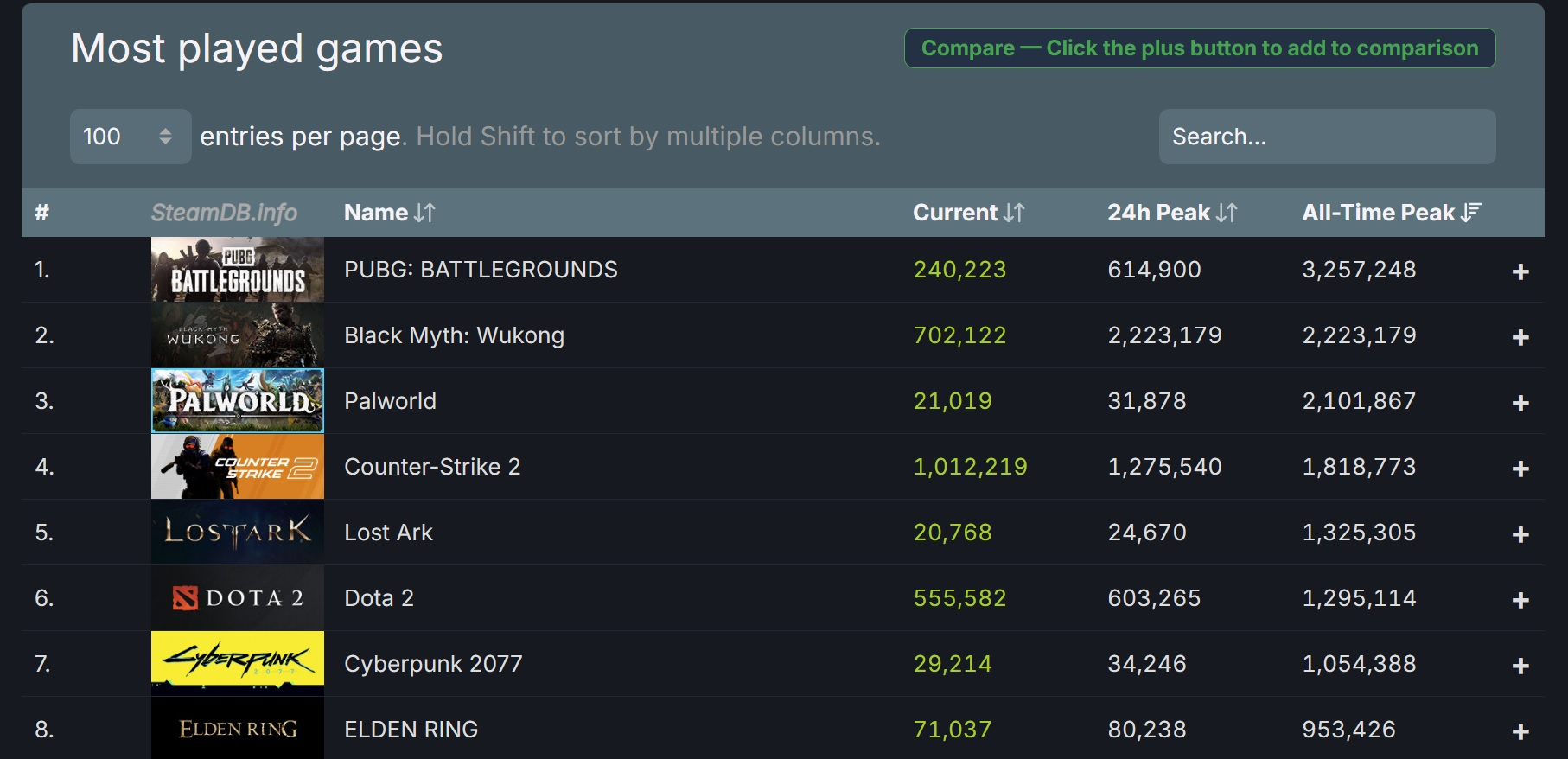The image size is (1568, 759).
Task: Add PUBG: BATTLEGROUNDS to comparison with plus
Action: coord(1520,271)
